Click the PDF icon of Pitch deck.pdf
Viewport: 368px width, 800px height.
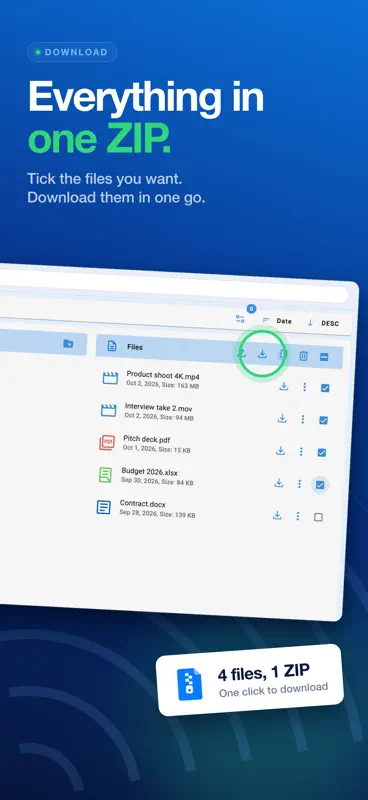[x=107, y=442]
